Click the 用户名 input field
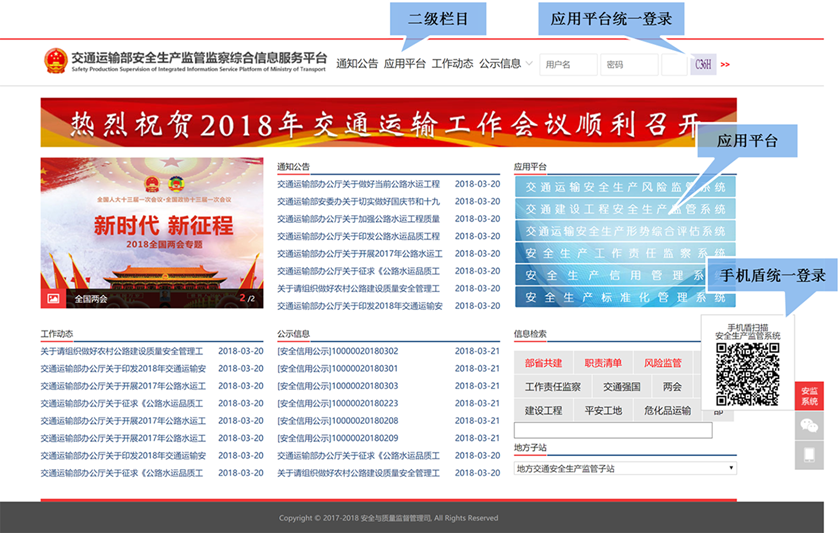 568,65
